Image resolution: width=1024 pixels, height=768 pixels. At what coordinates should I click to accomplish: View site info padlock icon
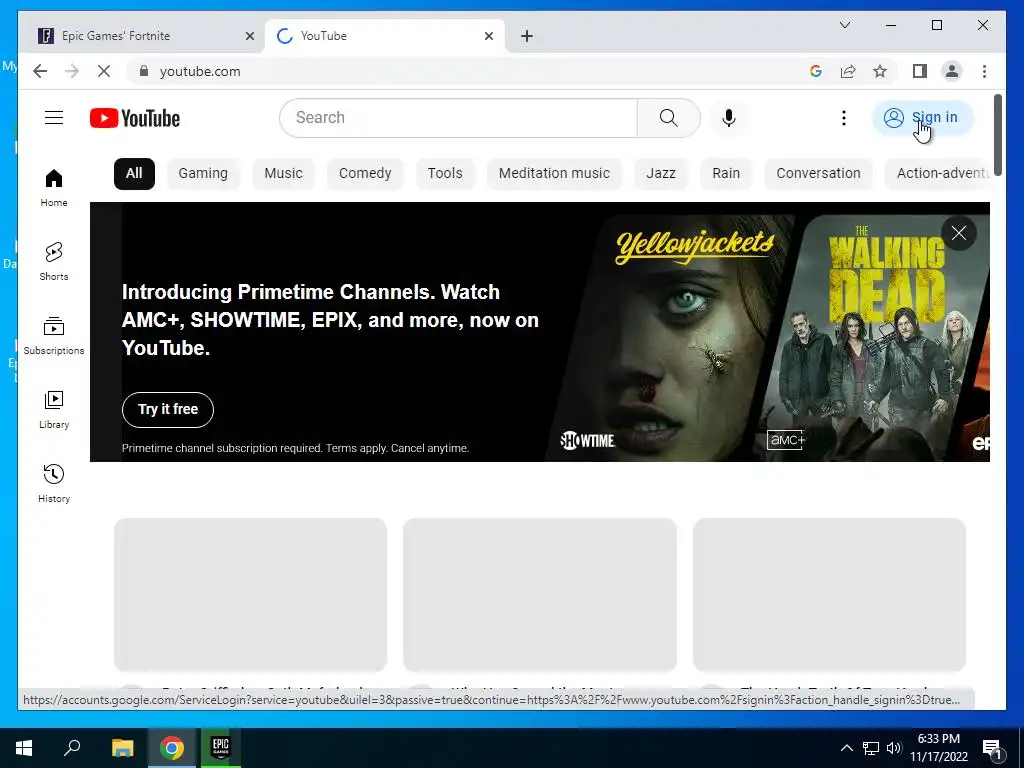pos(144,71)
